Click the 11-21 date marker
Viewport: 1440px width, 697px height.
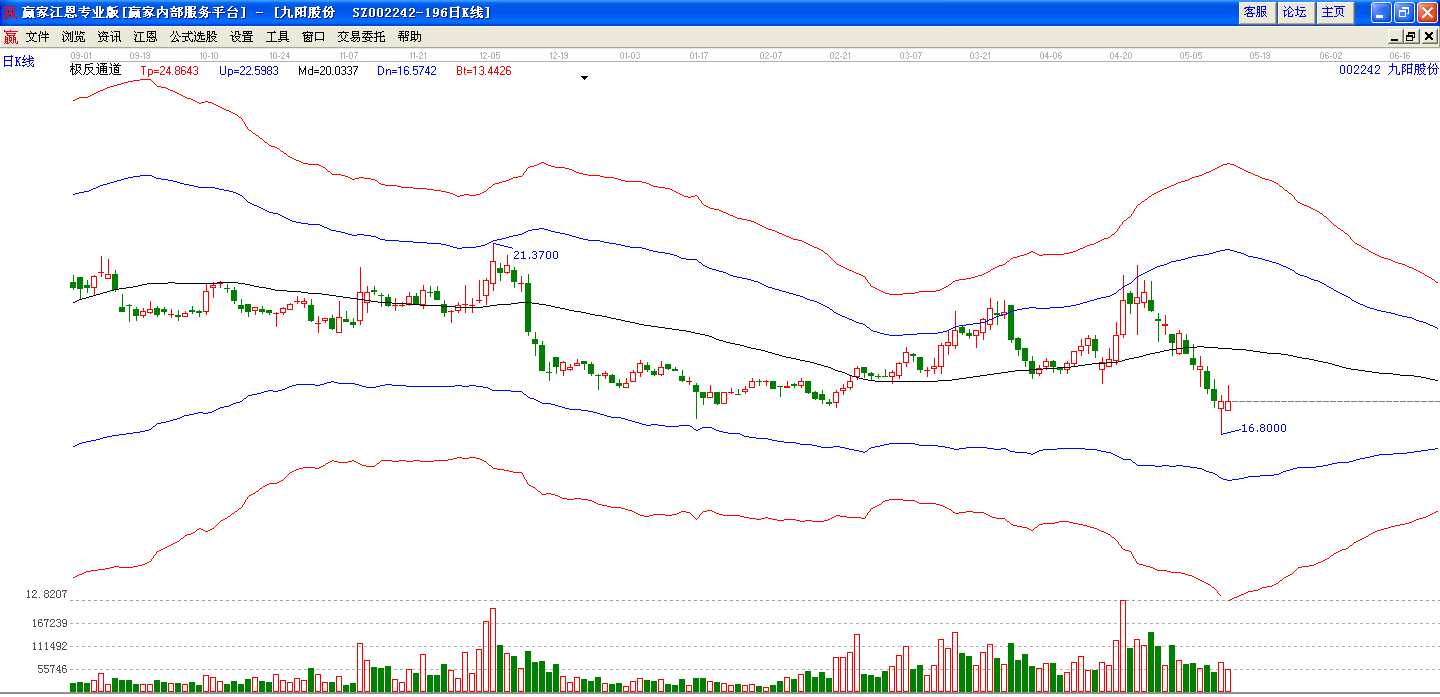(x=417, y=56)
